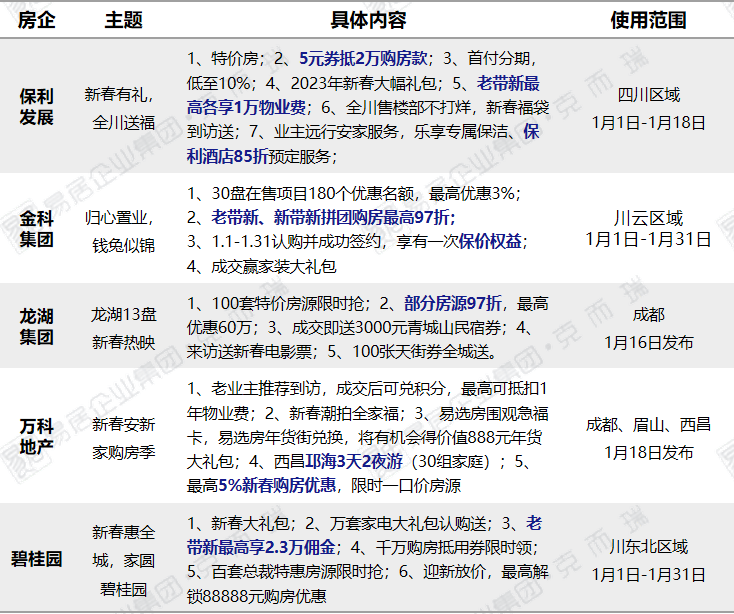This screenshot has width=734, height=614.
Task: Click text 100张天街券全城送
Action: pyautogui.click(x=421, y=351)
